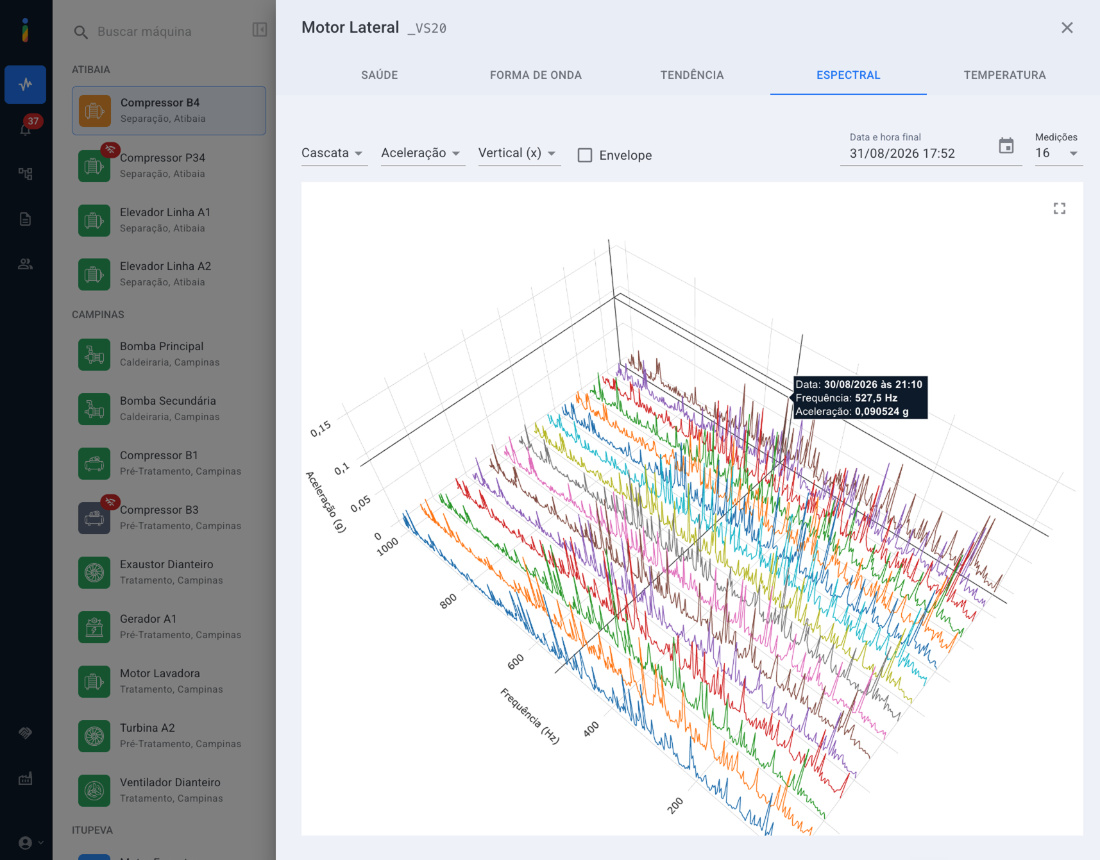Open notifications bell with 37 badge
The width and height of the screenshot is (1100, 860).
(x=26, y=129)
